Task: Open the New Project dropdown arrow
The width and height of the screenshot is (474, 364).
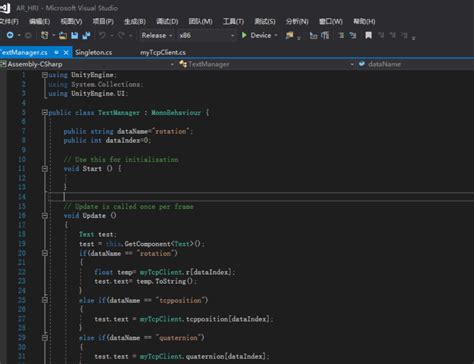Action: pos(53,35)
